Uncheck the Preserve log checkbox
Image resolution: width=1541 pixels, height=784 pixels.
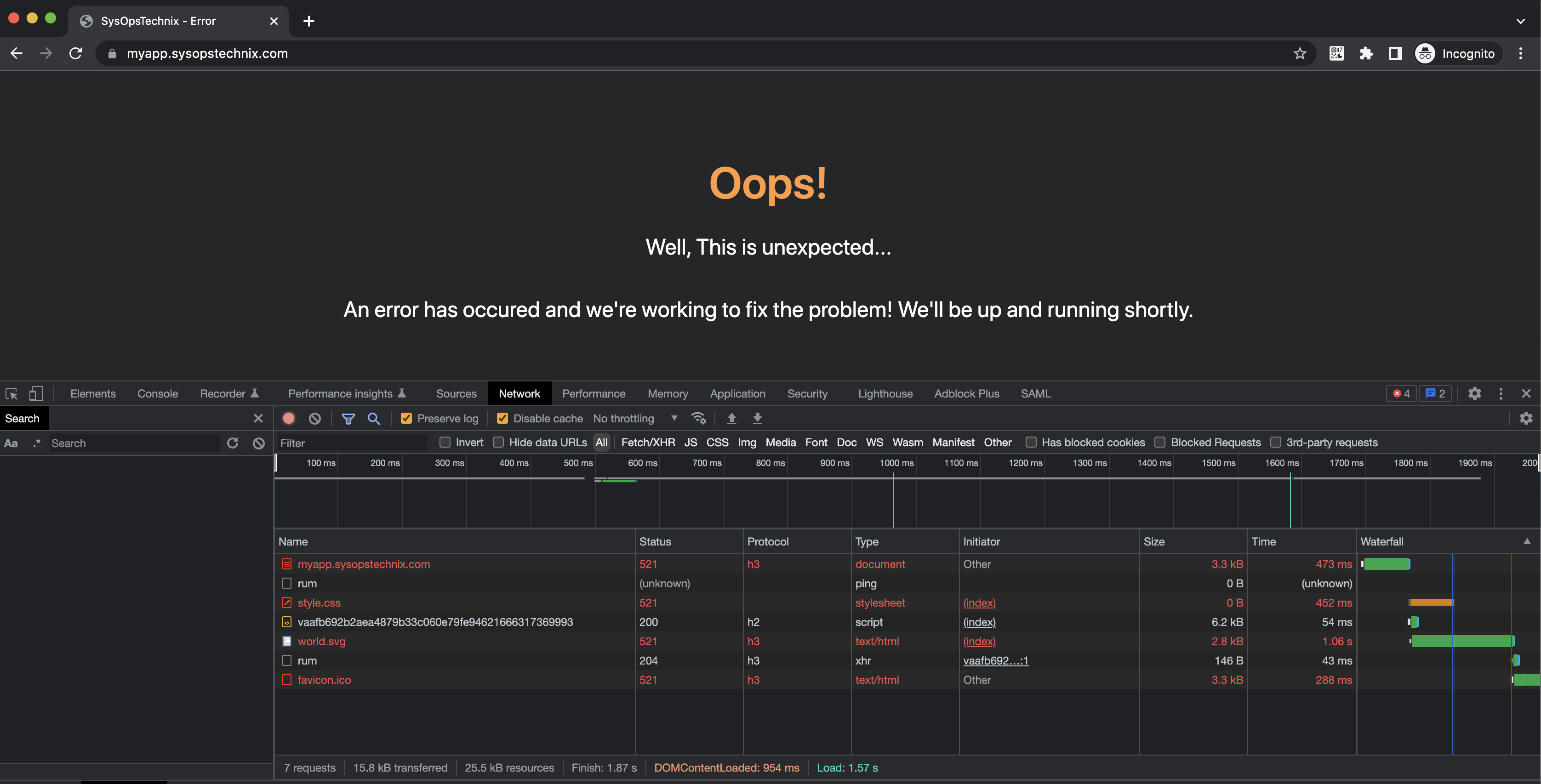[x=406, y=418]
